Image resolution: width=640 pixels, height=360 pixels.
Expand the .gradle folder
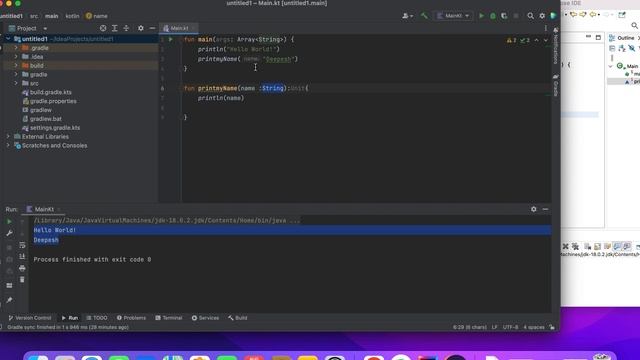16,48
